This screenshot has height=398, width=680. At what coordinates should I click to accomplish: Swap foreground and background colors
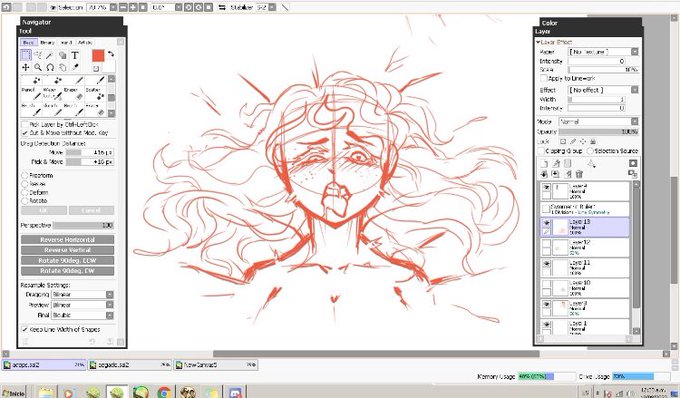click(x=111, y=54)
